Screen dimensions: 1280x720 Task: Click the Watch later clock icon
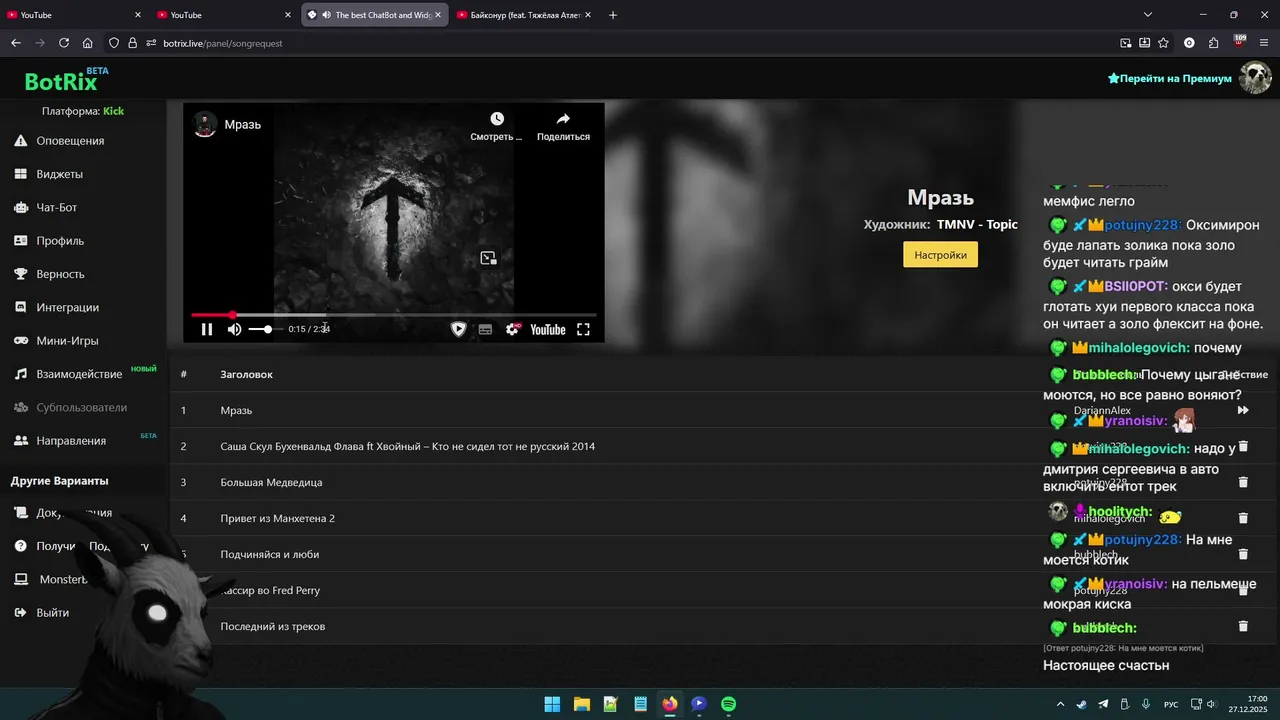[x=497, y=119]
